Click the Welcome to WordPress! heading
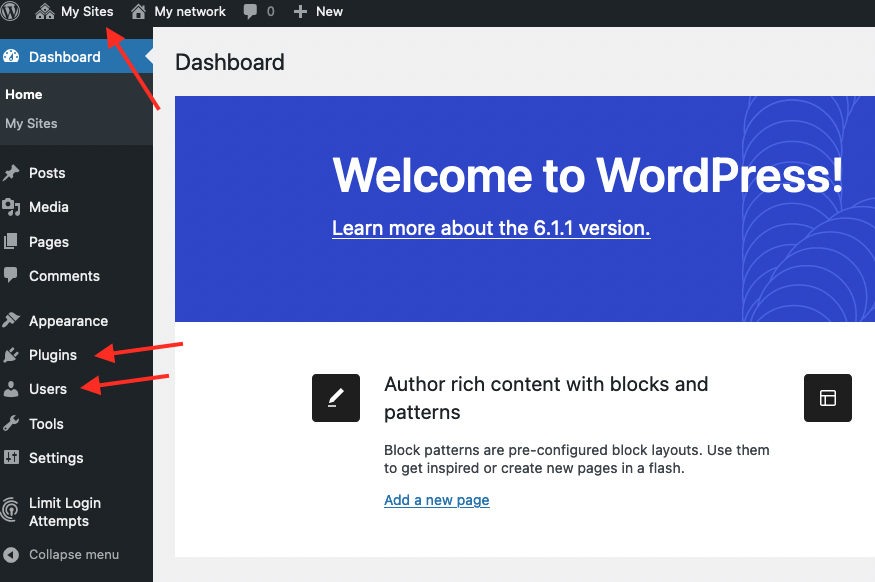The height and width of the screenshot is (582, 875). tap(588, 175)
